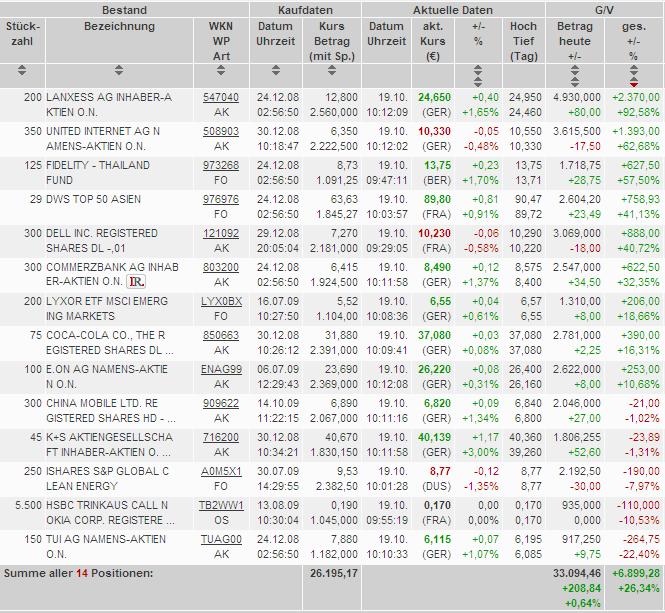Click the Bestand group header
The width and height of the screenshot is (665, 613).
pos(124,10)
